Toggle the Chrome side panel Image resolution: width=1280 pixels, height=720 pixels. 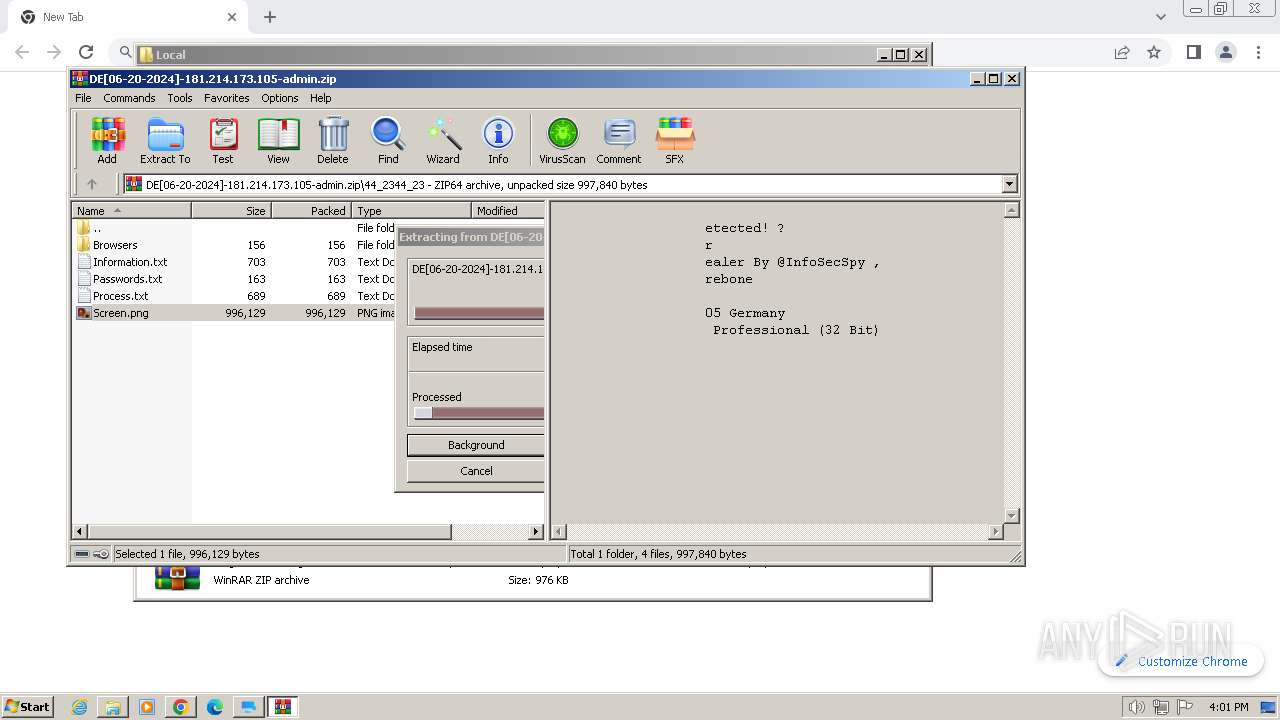tap(1193, 52)
